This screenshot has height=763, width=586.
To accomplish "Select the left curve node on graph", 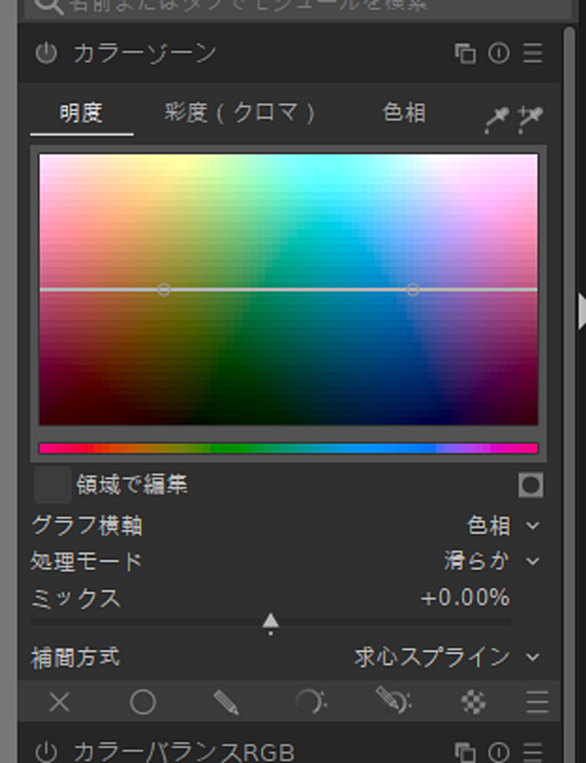I will tap(164, 290).
